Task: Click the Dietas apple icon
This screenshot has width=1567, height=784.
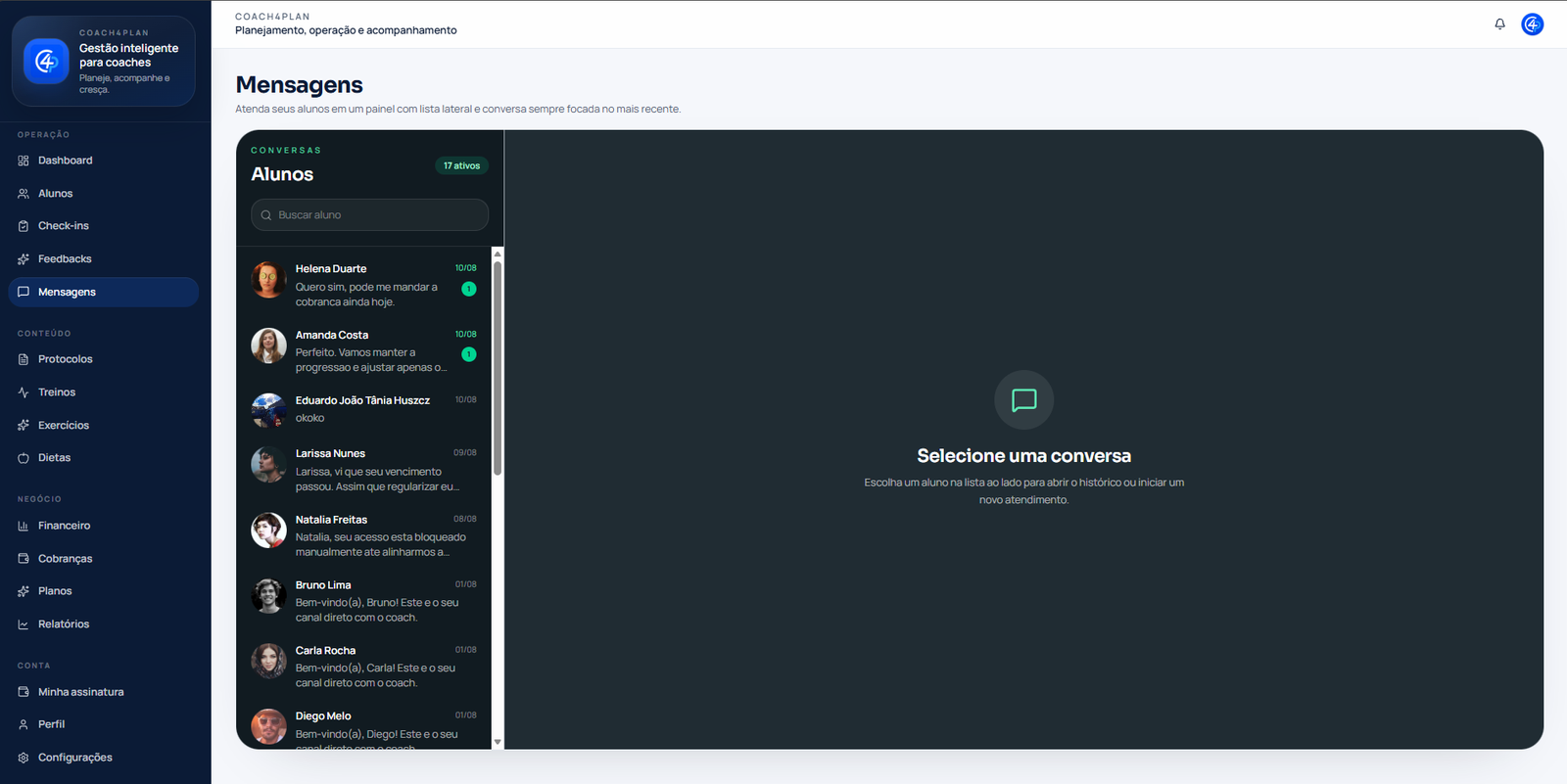Action: [x=24, y=458]
